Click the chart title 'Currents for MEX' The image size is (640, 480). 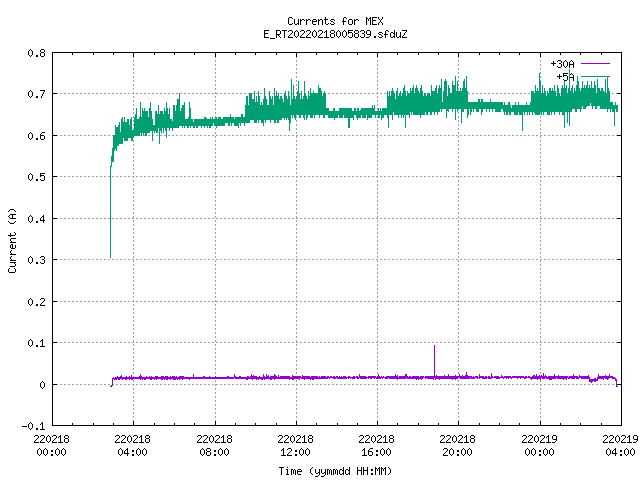tap(335, 21)
